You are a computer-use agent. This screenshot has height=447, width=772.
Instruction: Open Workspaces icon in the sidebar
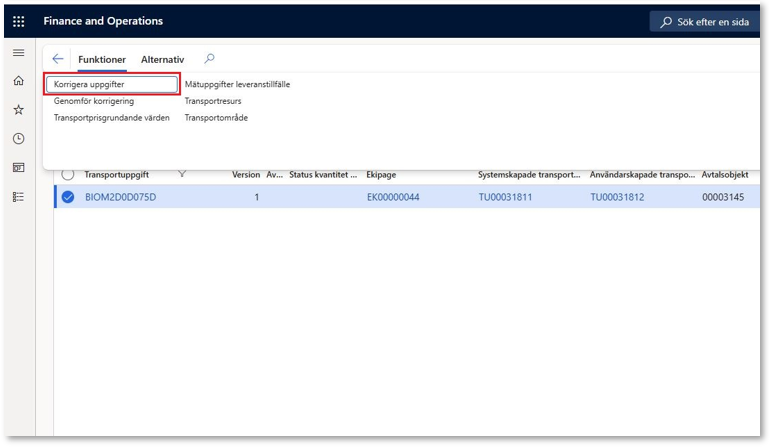tap(18, 167)
